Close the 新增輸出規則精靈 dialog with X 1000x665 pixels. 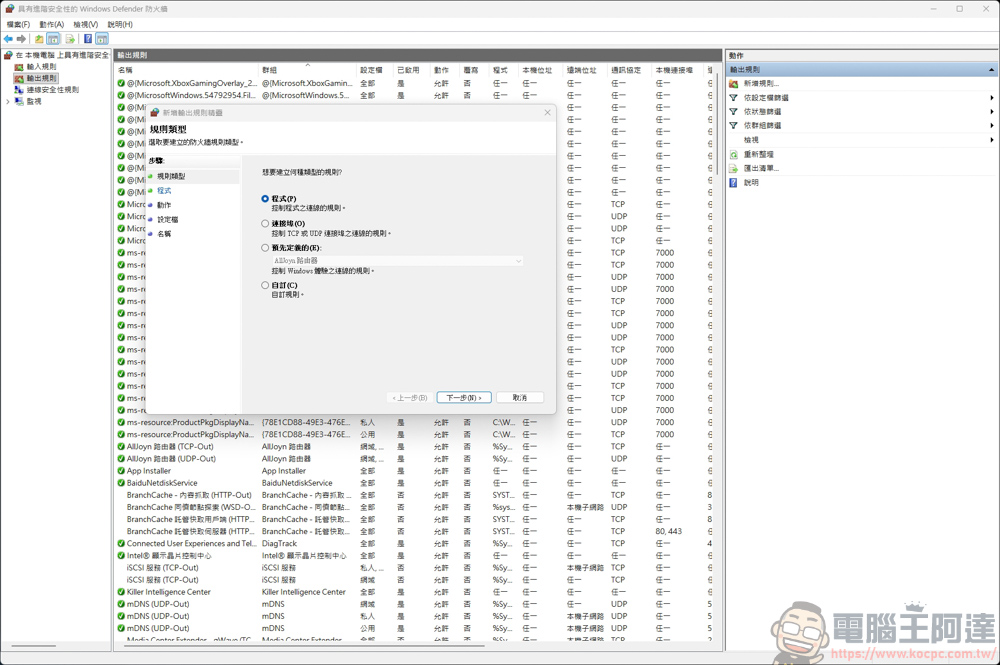coord(547,113)
